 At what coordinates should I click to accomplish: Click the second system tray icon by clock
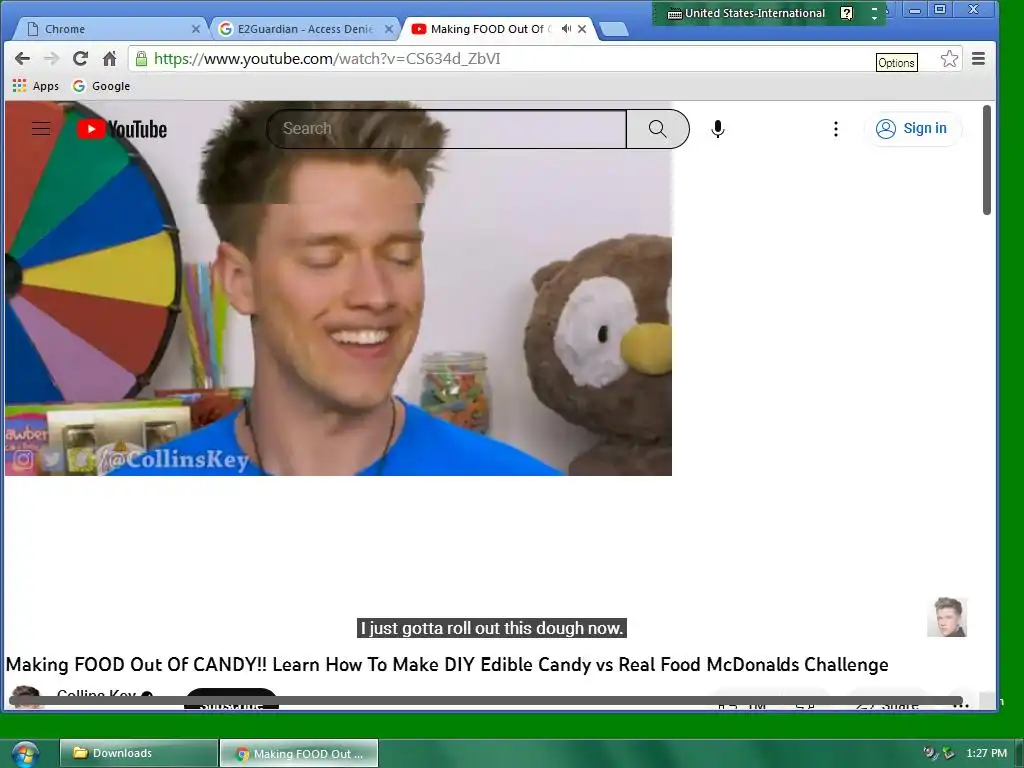(x=949, y=754)
